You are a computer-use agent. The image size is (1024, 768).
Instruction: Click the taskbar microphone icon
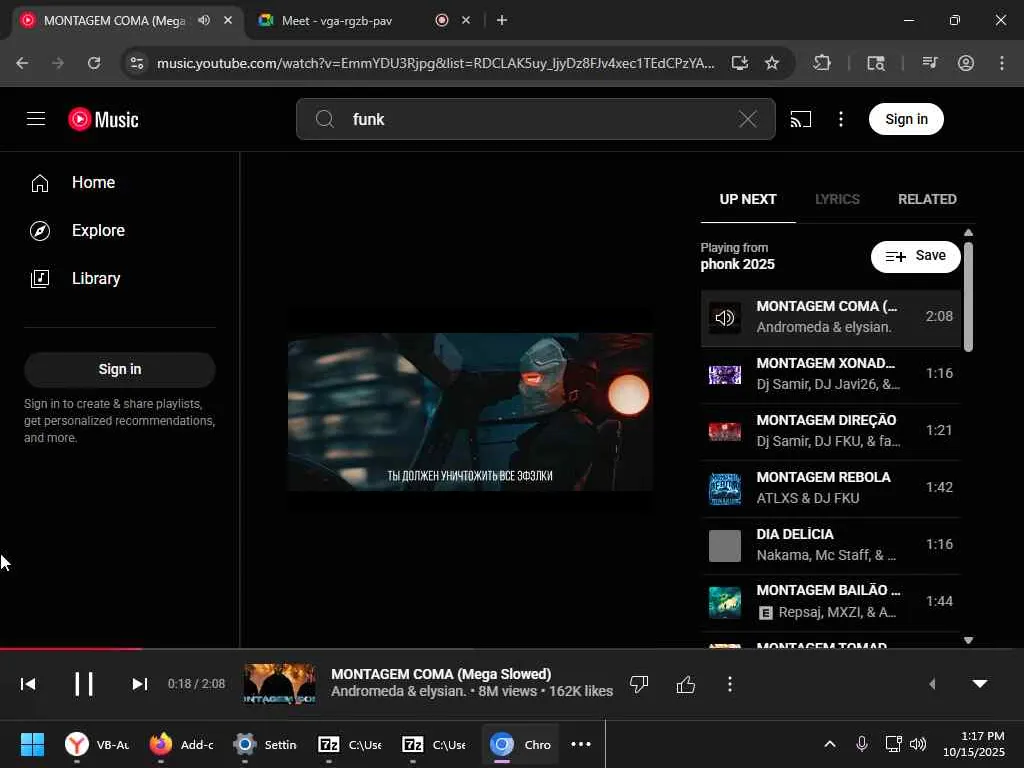861,744
